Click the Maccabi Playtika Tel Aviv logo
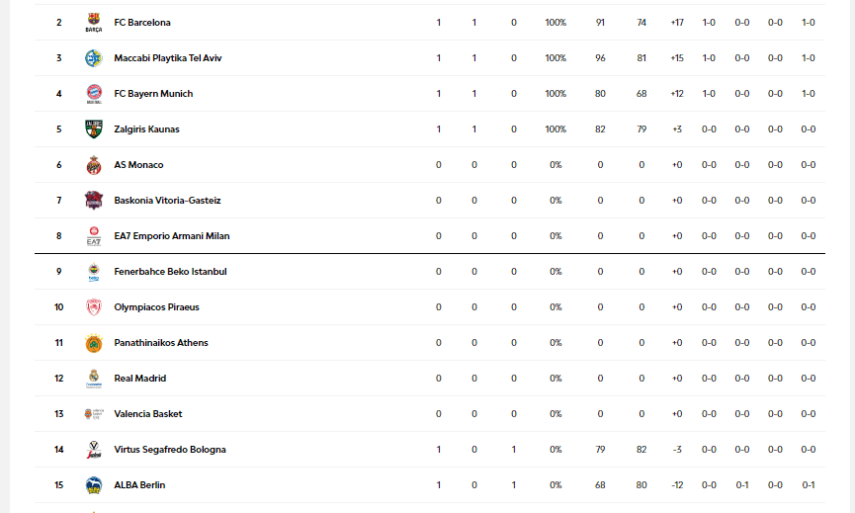This screenshot has height=513, width=855. (93, 58)
